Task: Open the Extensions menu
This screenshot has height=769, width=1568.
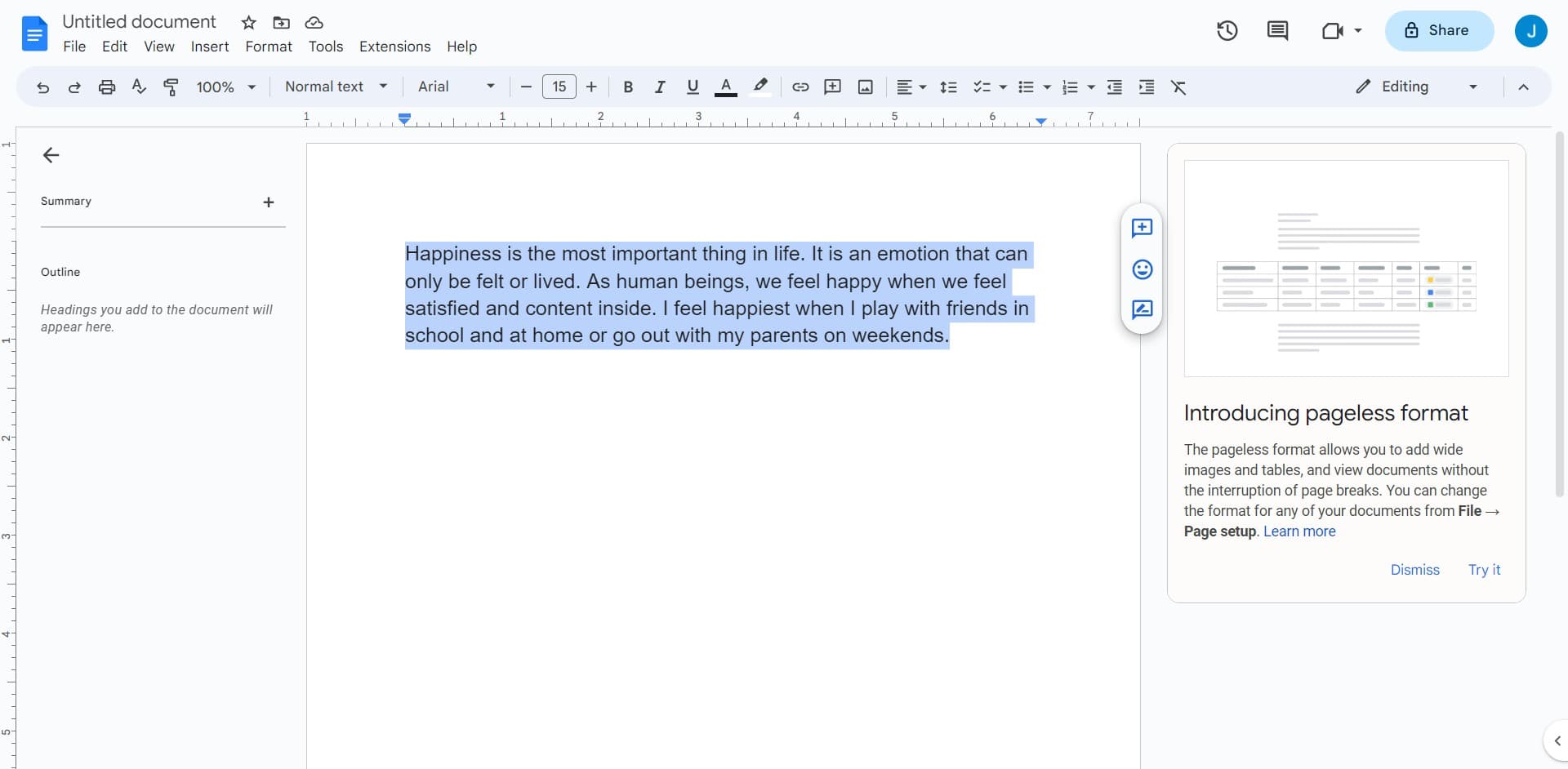Action: [394, 47]
